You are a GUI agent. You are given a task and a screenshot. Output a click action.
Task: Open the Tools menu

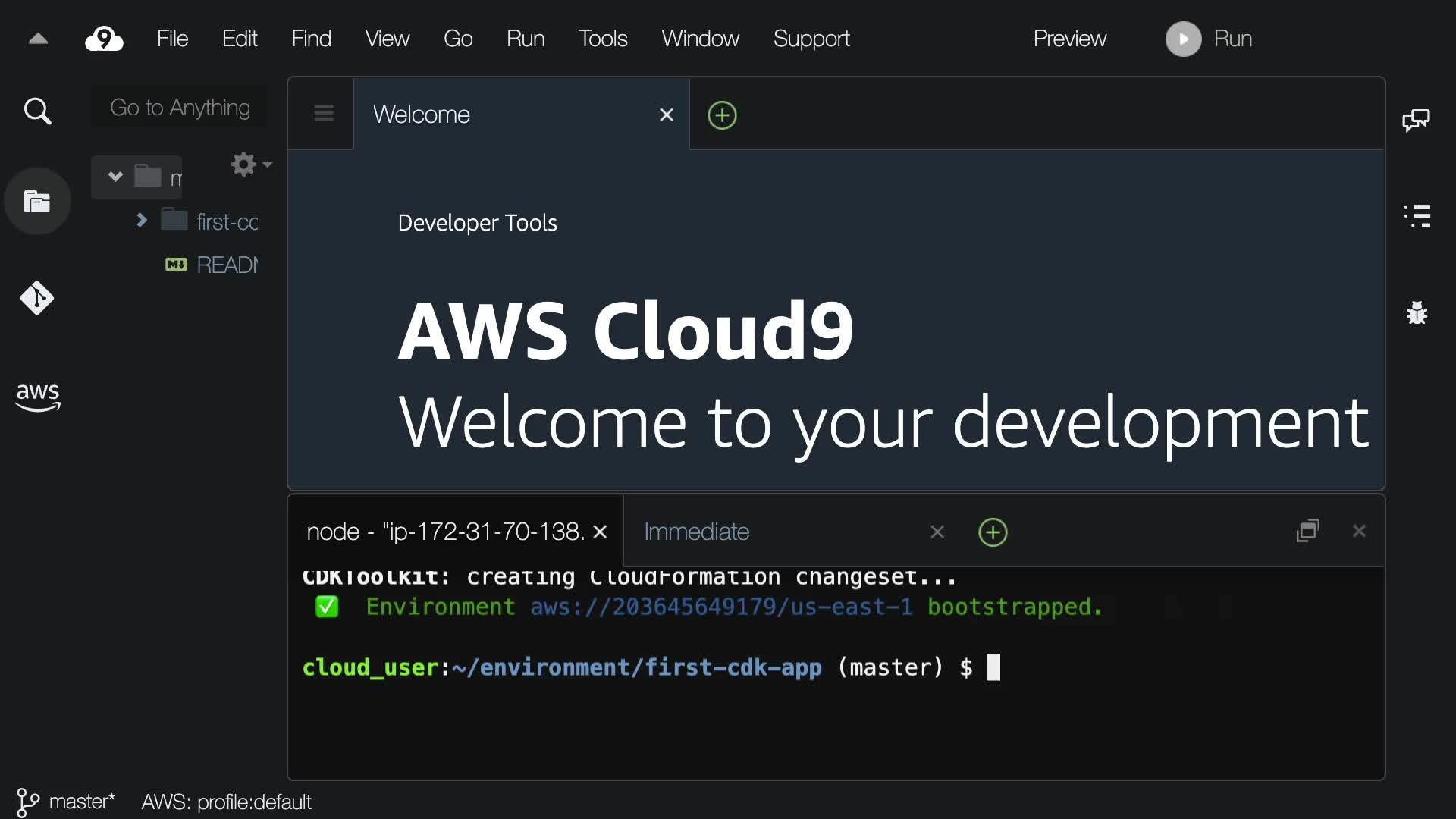(603, 39)
